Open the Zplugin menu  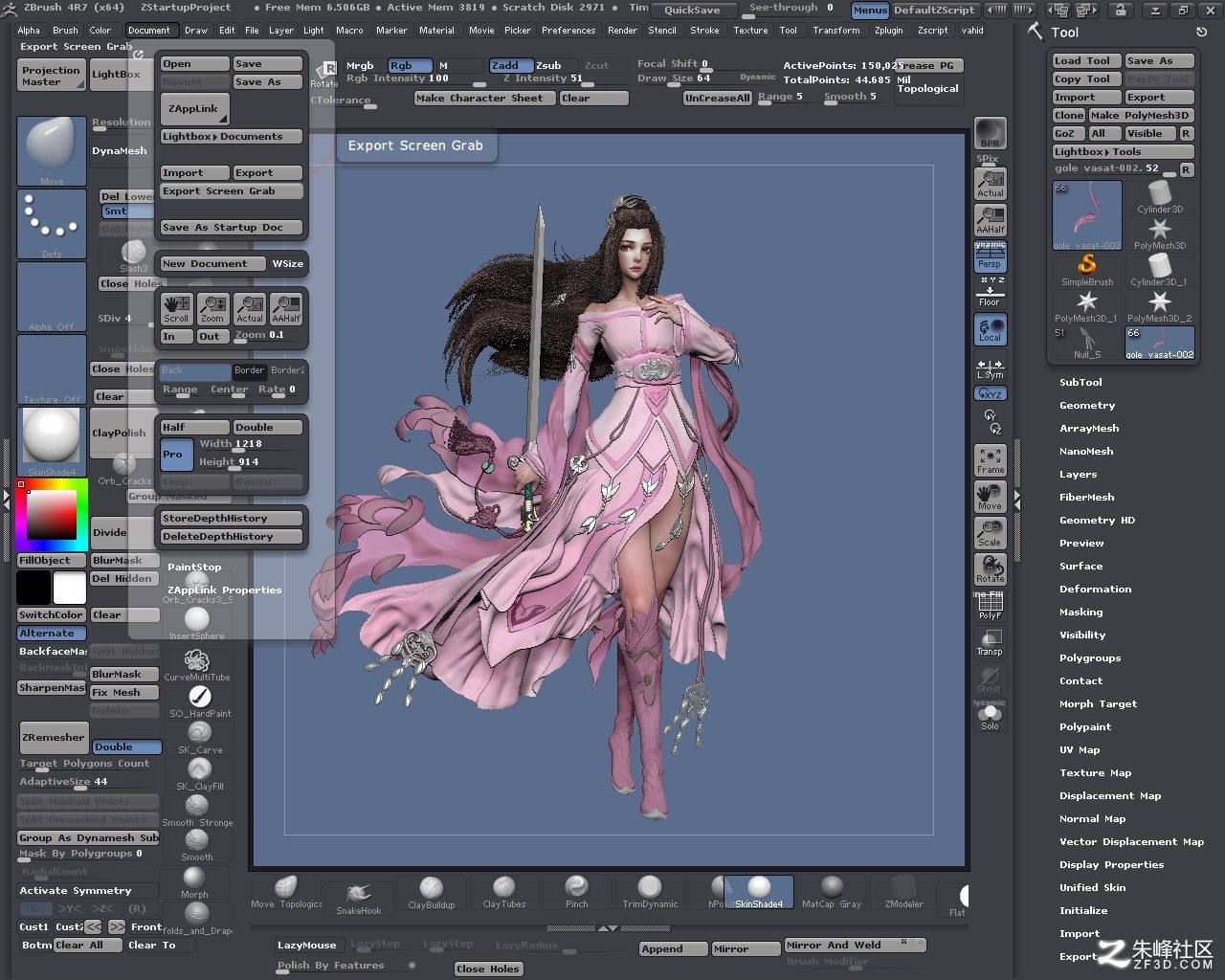888,30
